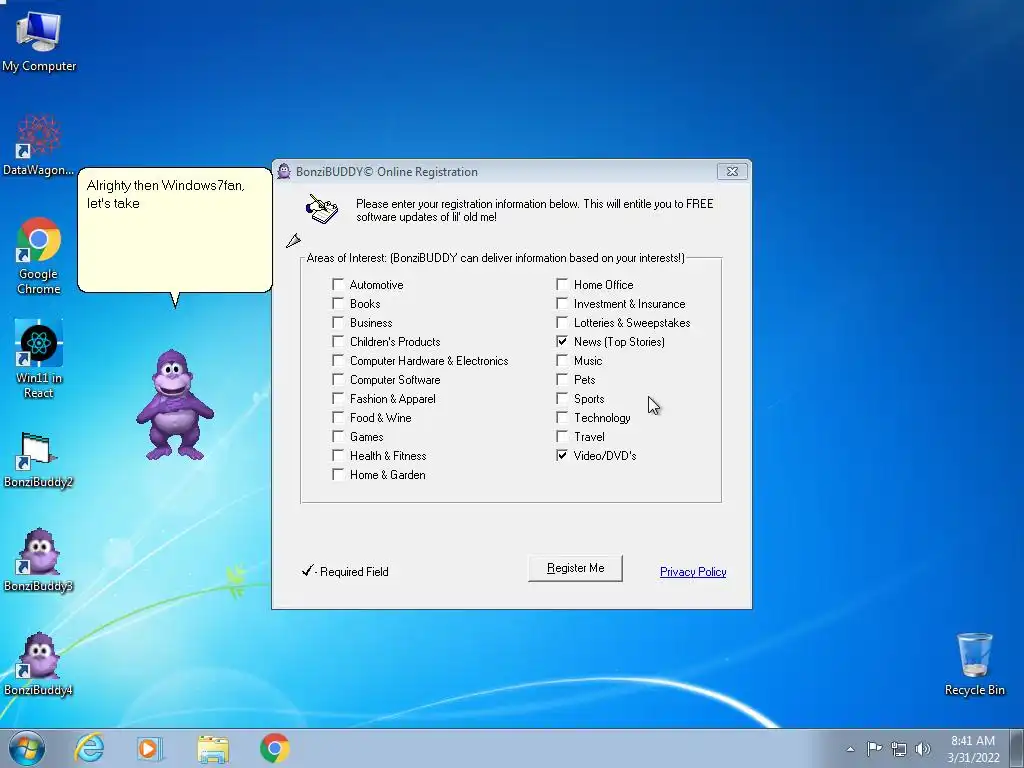Enable the Sports checkbox
Screen dimensions: 1024x768
pyautogui.click(x=562, y=398)
